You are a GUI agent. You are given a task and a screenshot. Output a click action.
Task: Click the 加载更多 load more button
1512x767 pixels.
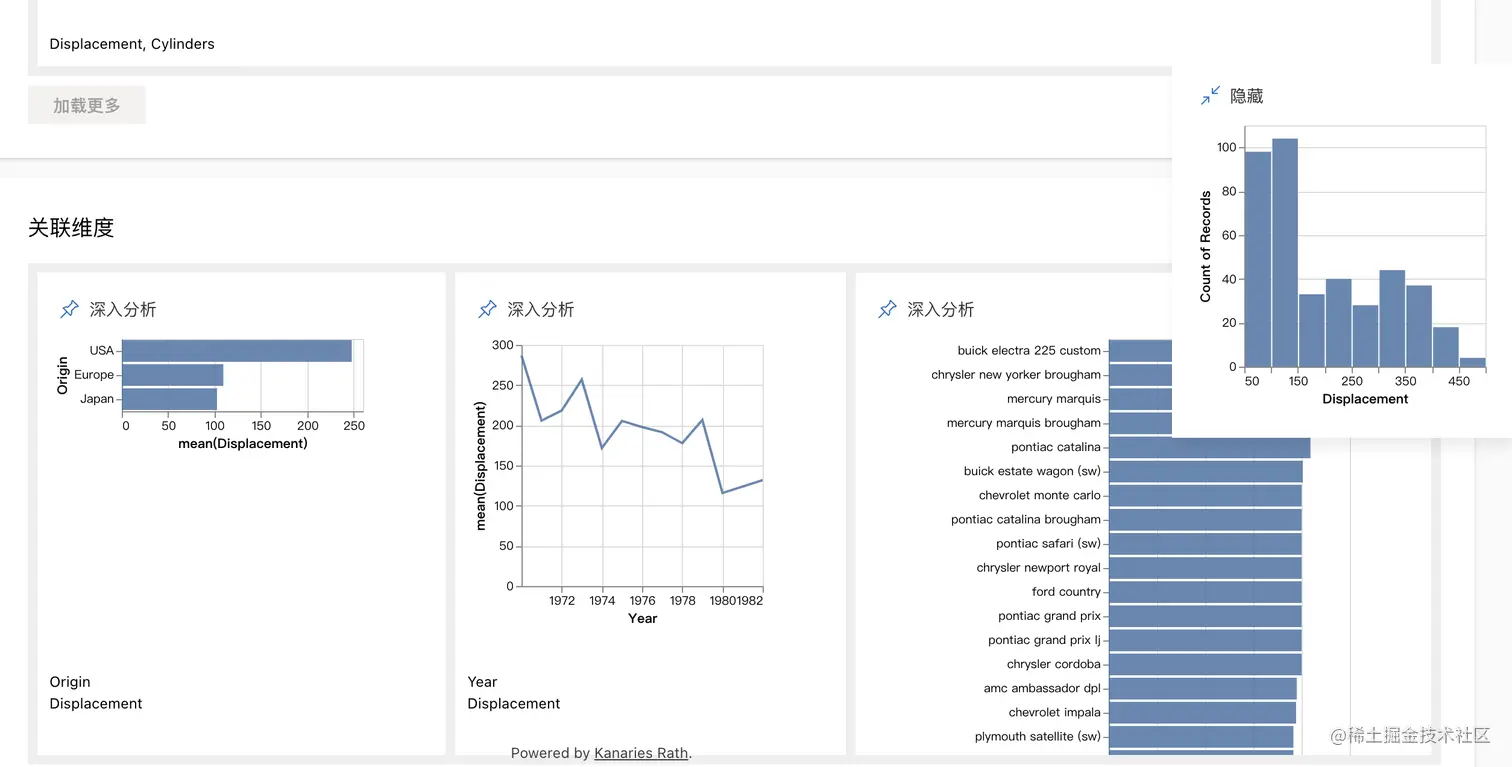[86, 104]
